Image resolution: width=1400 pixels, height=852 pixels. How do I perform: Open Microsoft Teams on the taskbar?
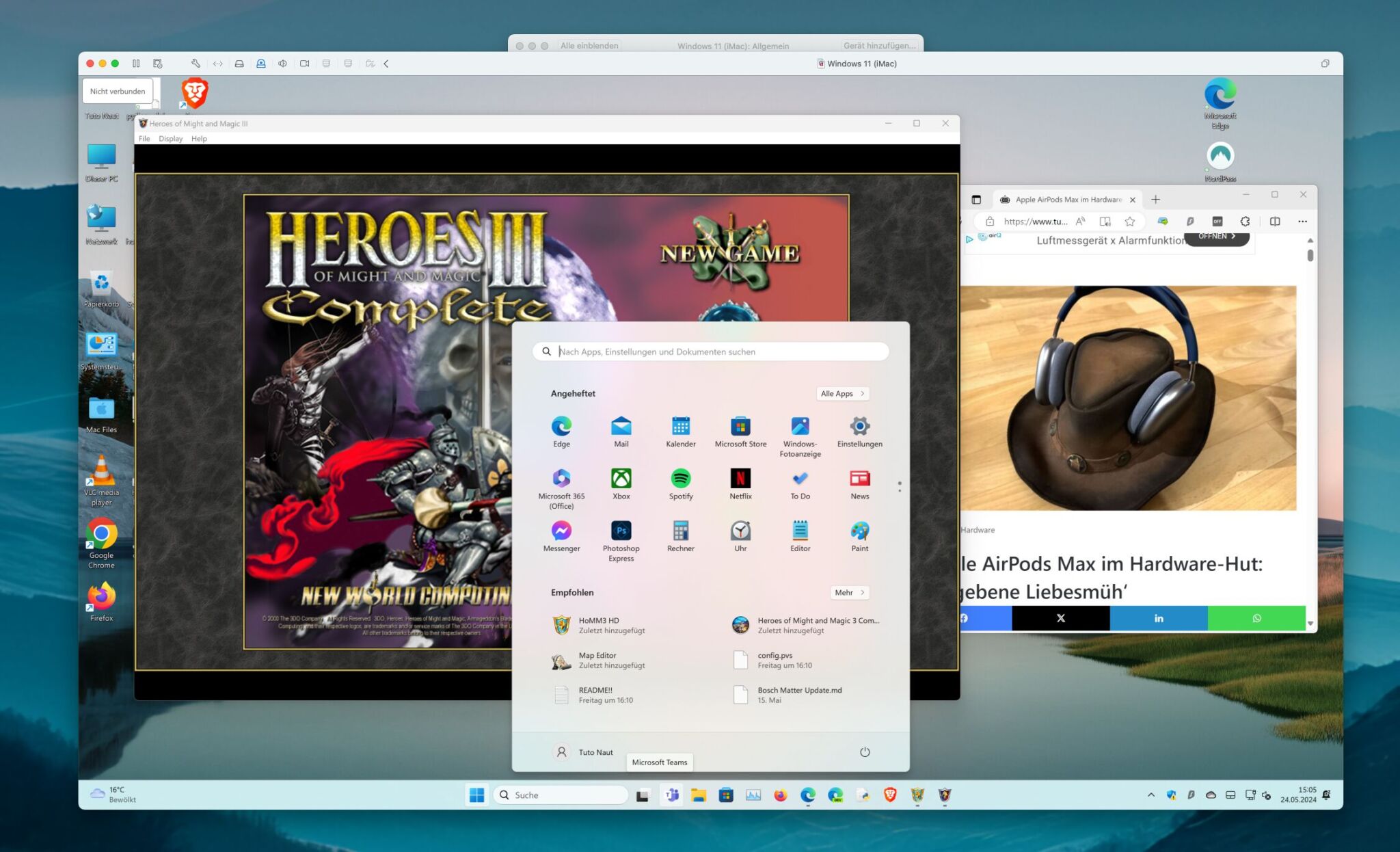coord(672,795)
